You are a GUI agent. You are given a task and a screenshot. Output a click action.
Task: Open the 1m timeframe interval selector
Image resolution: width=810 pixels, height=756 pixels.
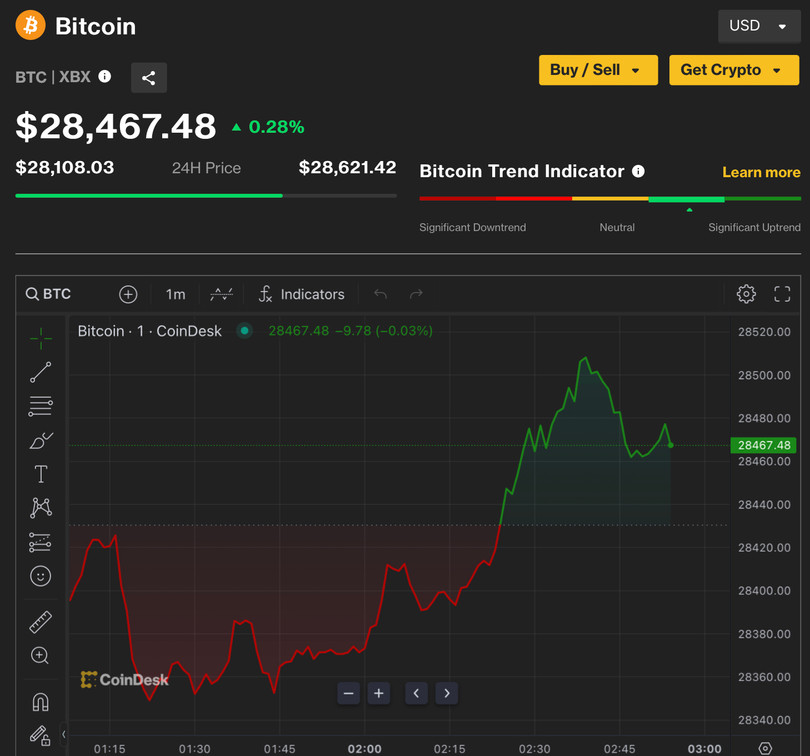pos(175,294)
